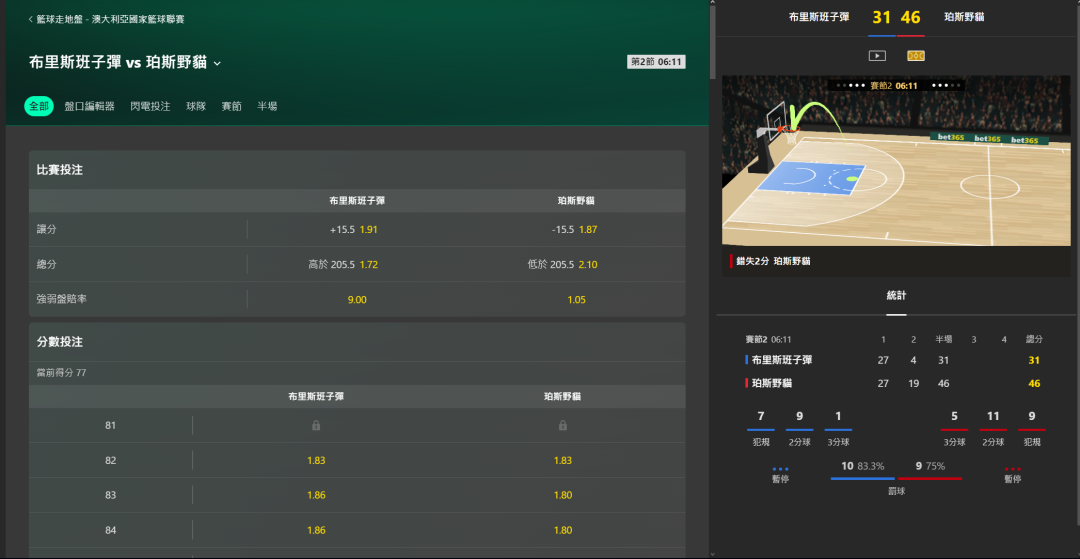Click the 珀斯野貓 犯規 count 9

(1031, 416)
